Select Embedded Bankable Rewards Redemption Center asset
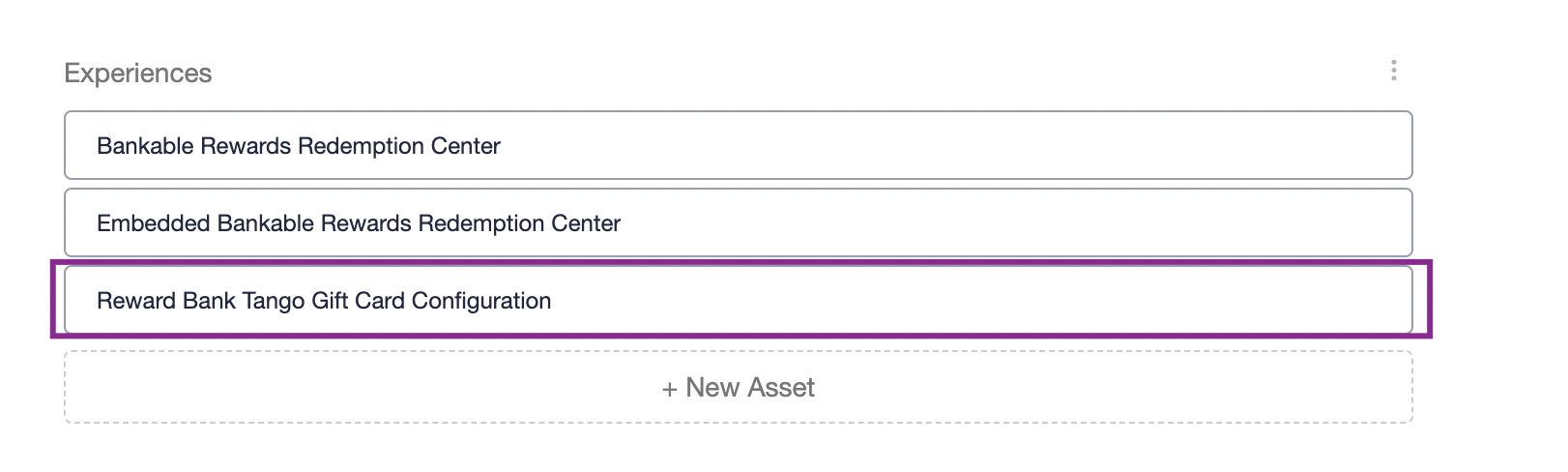The height and width of the screenshot is (472, 1568). 739,222
